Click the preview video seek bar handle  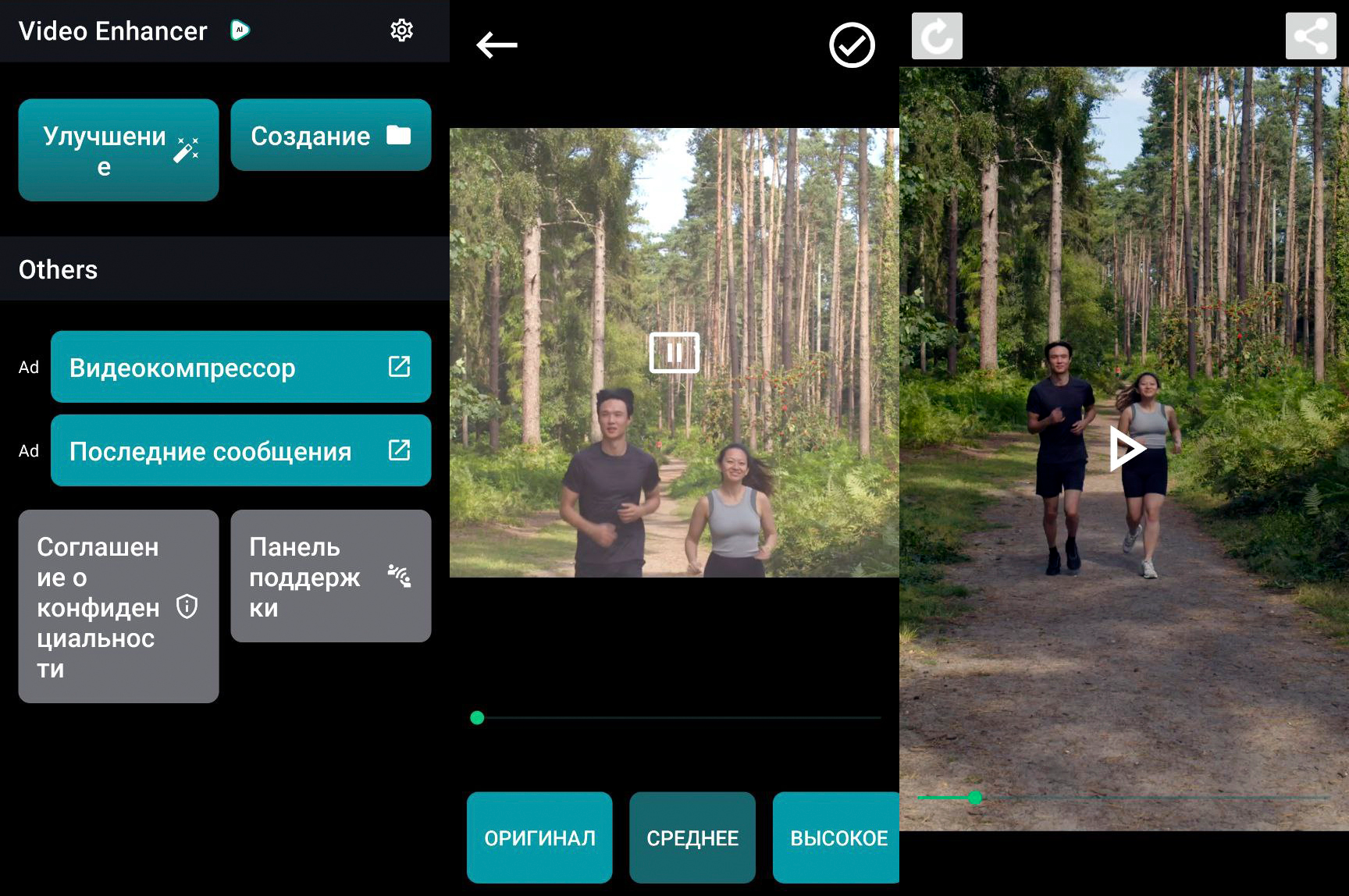coord(477,718)
